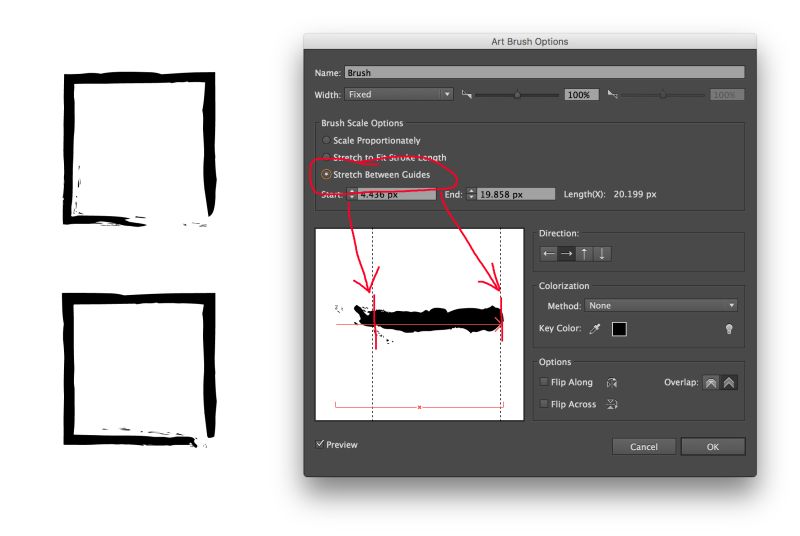Click the Start px value field
The height and width of the screenshot is (536, 800).
[396, 194]
